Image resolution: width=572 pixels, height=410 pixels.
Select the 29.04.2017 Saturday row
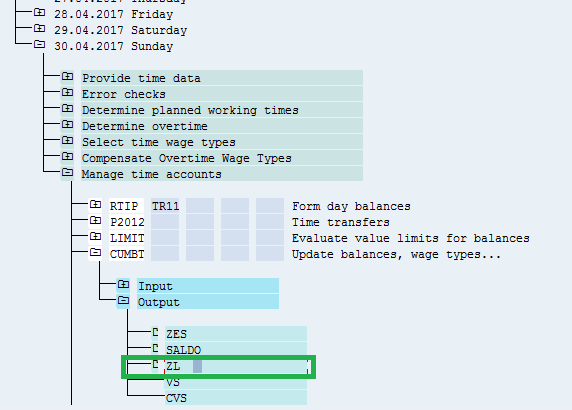click(x=120, y=31)
